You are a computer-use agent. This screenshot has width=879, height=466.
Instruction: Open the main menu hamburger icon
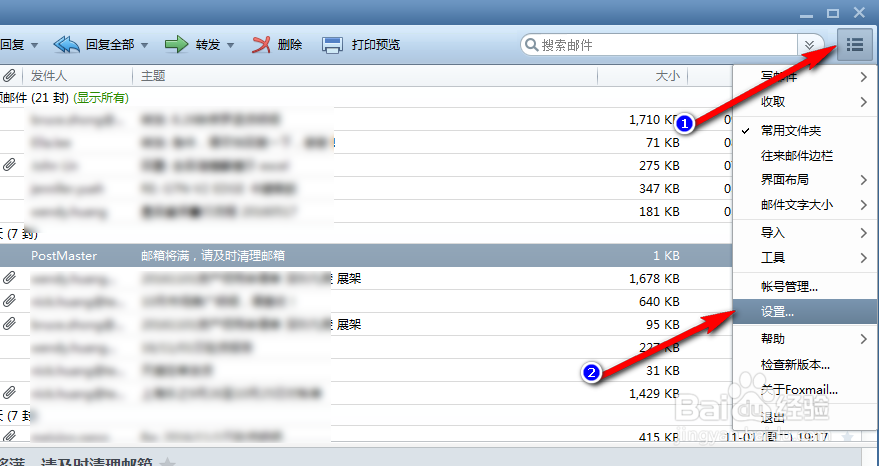[854, 44]
